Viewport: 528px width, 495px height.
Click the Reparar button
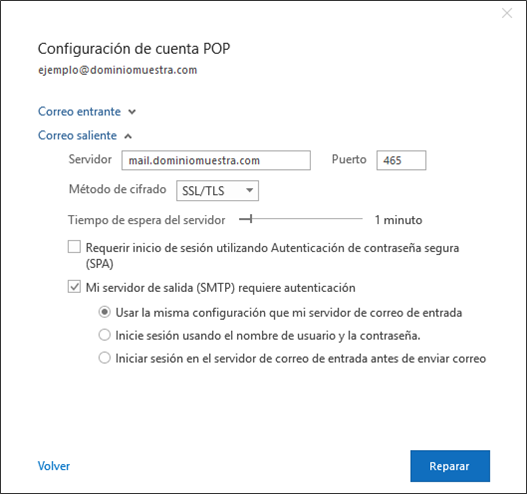coord(450,466)
